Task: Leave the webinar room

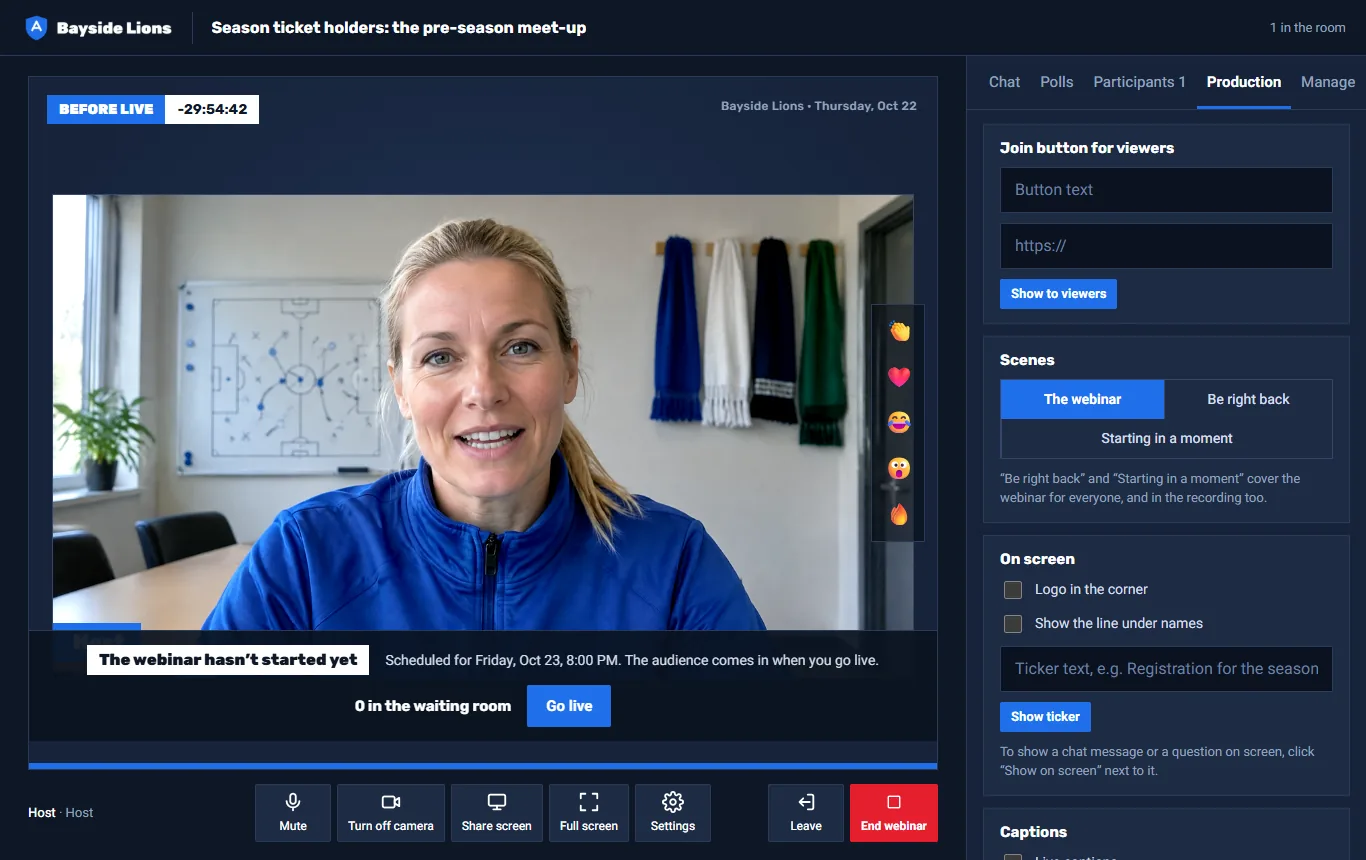Action: (x=806, y=813)
